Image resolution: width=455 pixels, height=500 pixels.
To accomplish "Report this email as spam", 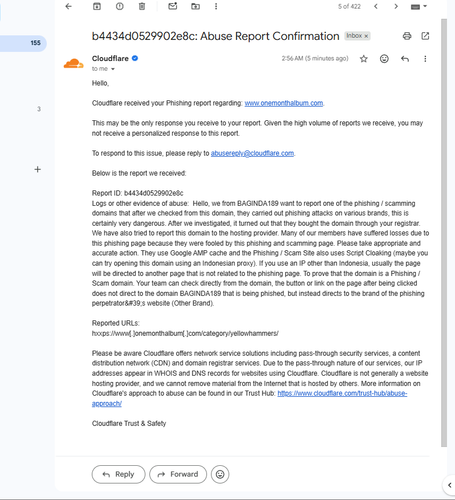I will tap(120, 6).
